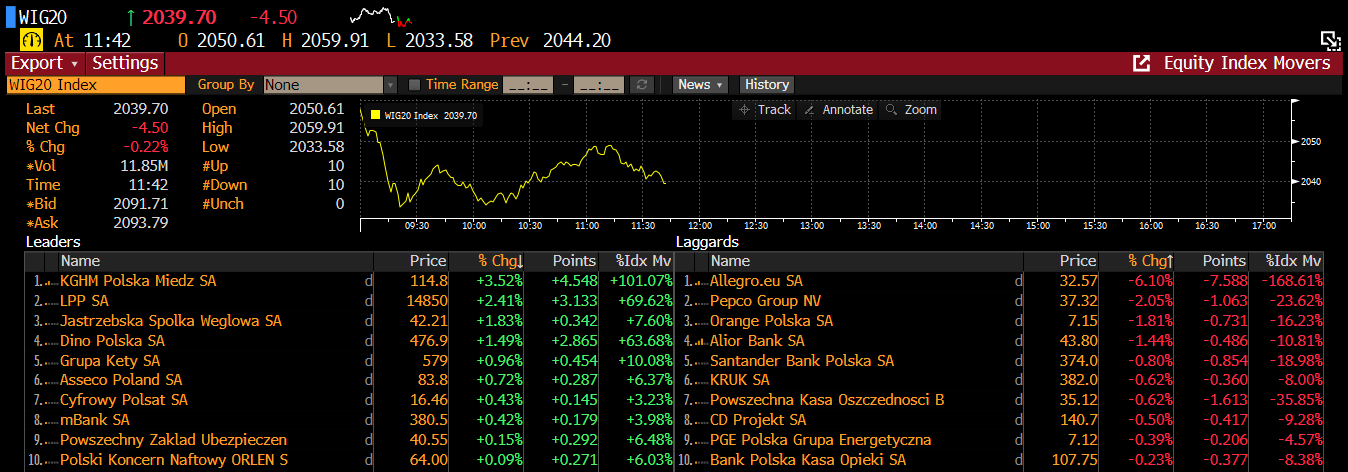Click the -6.10% change for Allegro.eu

coord(1150,281)
